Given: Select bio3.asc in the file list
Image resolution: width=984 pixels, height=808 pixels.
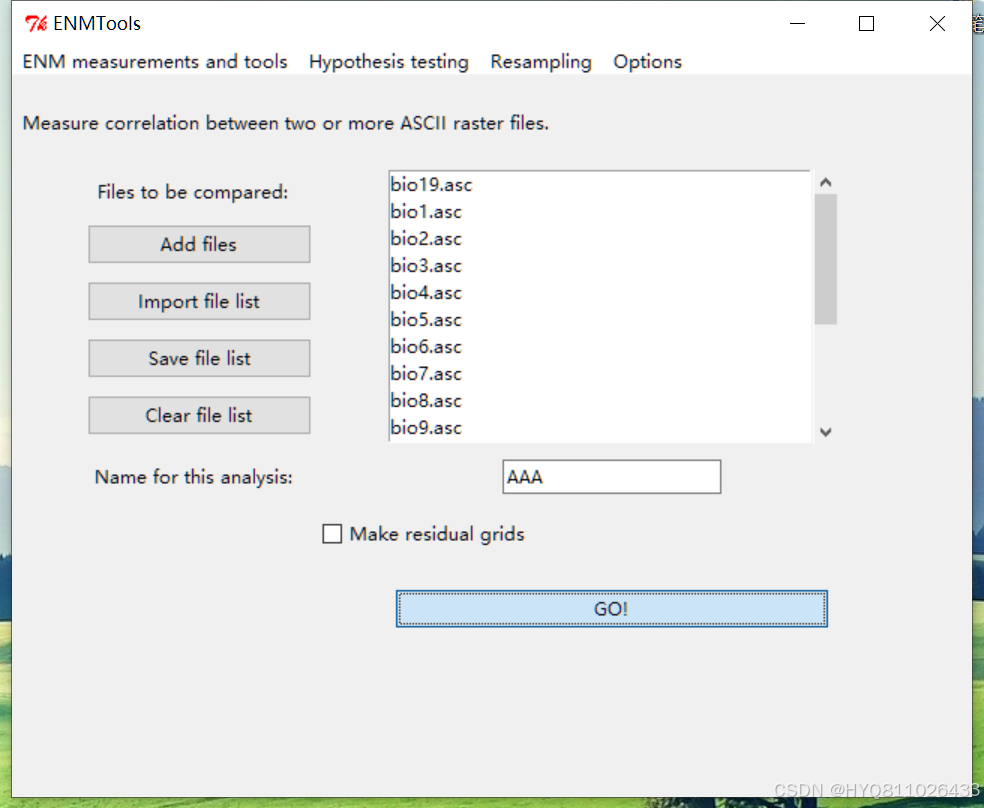Looking at the screenshot, I should click(x=599, y=266).
